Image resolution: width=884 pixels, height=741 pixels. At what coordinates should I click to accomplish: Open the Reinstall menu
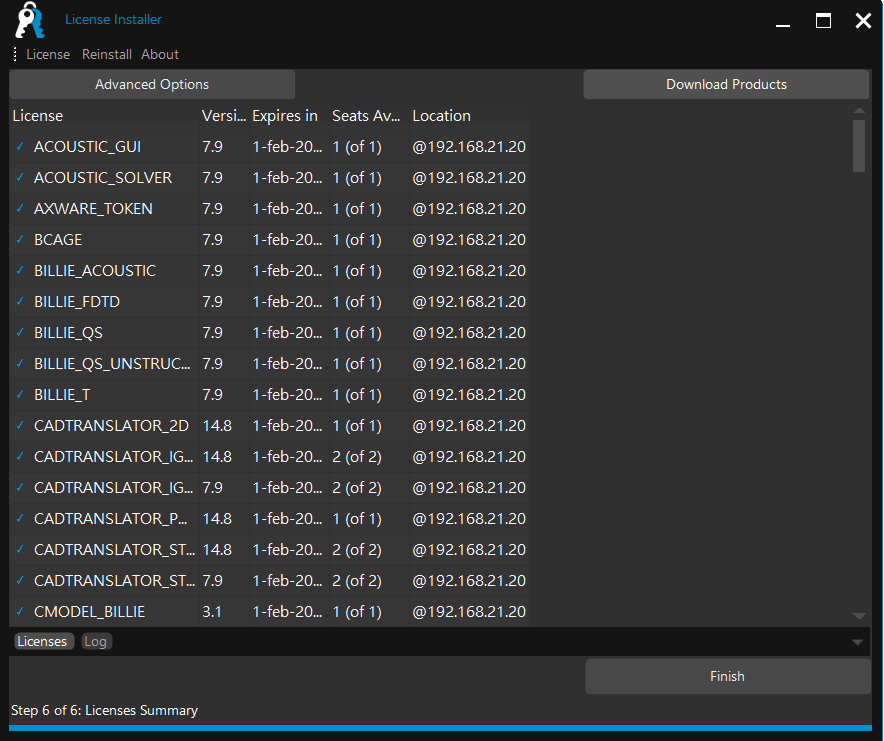pos(107,54)
